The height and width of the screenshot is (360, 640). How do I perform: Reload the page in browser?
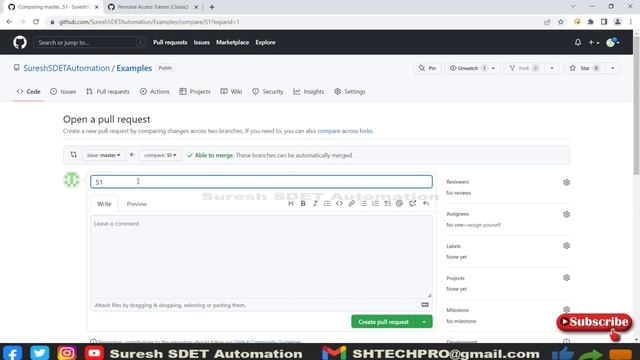(36, 22)
